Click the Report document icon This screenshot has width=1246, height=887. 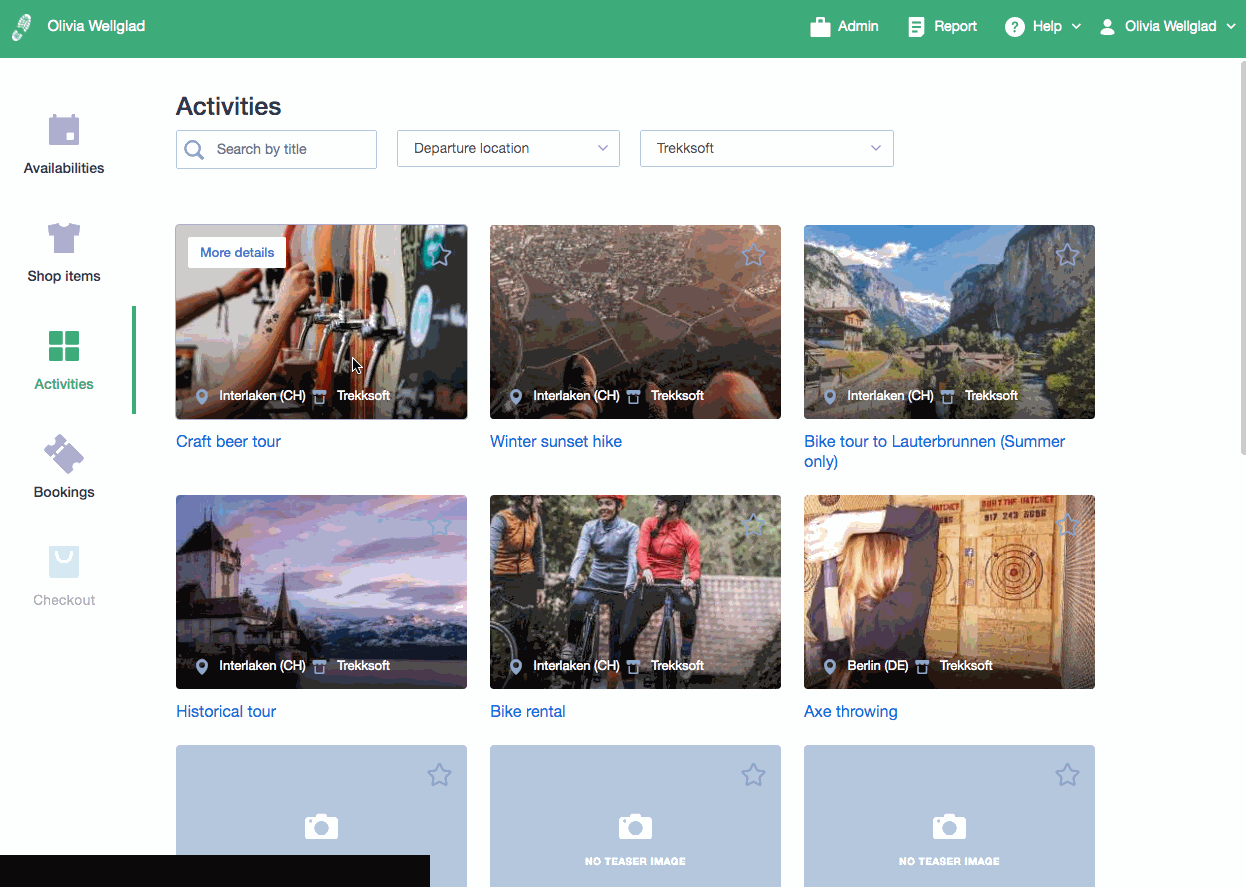click(x=916, y=27)
